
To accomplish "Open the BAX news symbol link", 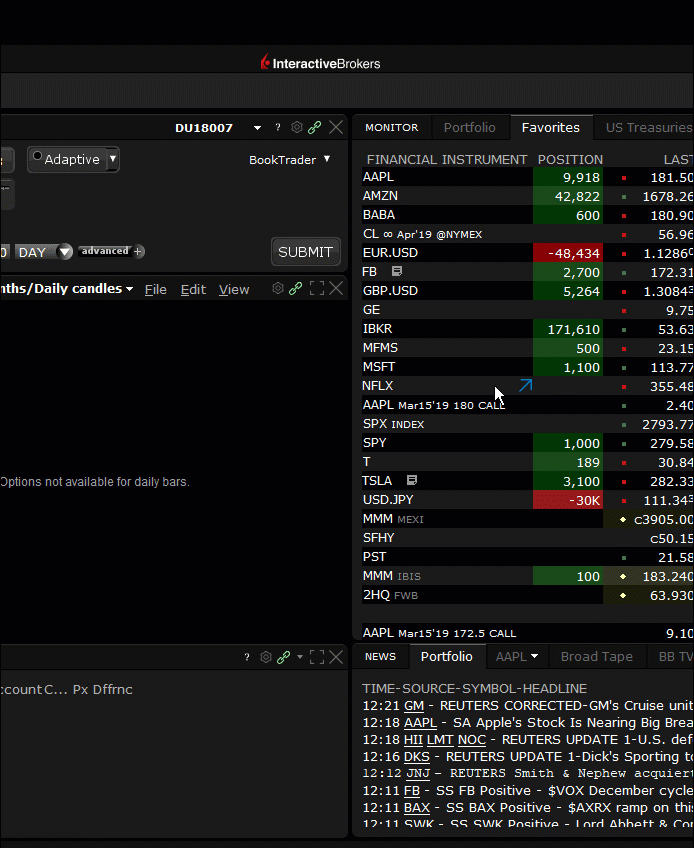I will tap(417, 807).
